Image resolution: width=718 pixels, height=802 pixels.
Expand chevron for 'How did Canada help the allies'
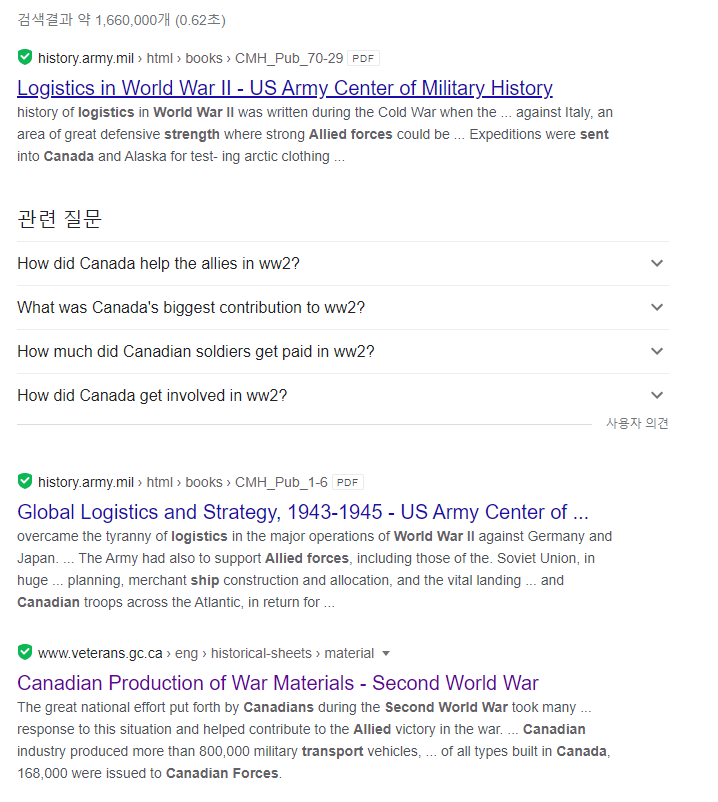pyautogui.click(x=657, y=263)
